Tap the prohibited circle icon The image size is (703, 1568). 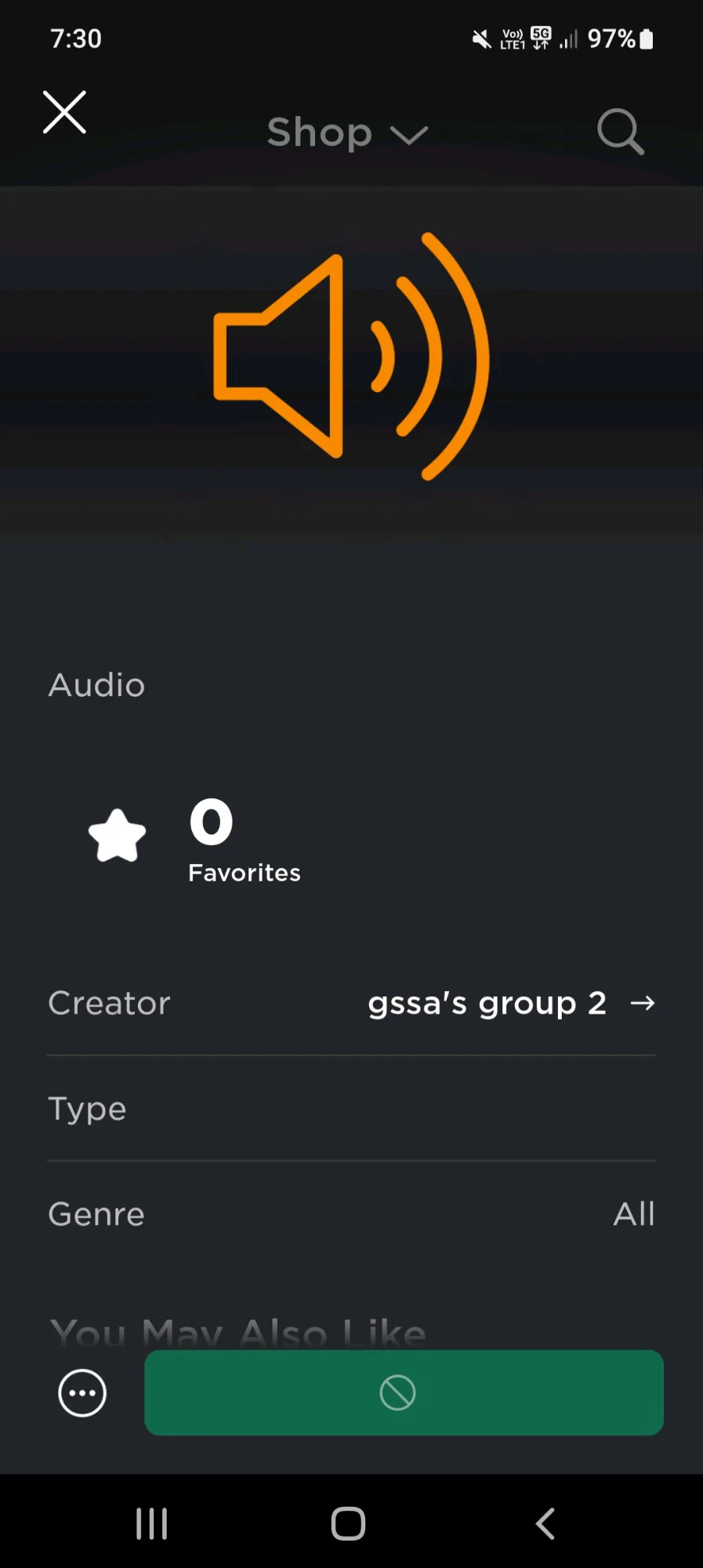[x=397, y=1393]
